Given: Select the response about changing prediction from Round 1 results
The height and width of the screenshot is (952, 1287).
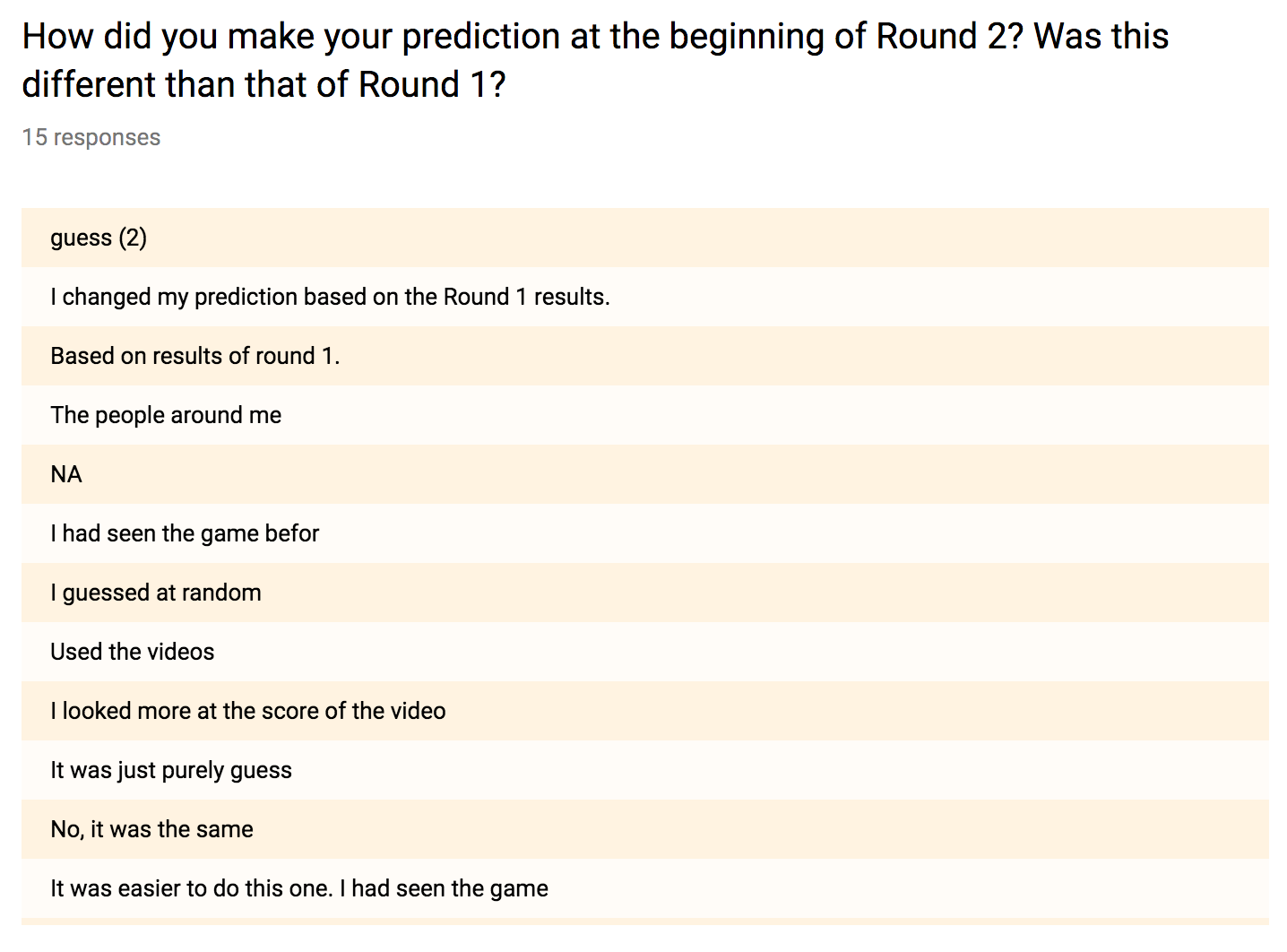Looking at the screenshot, I should [645, 297].
